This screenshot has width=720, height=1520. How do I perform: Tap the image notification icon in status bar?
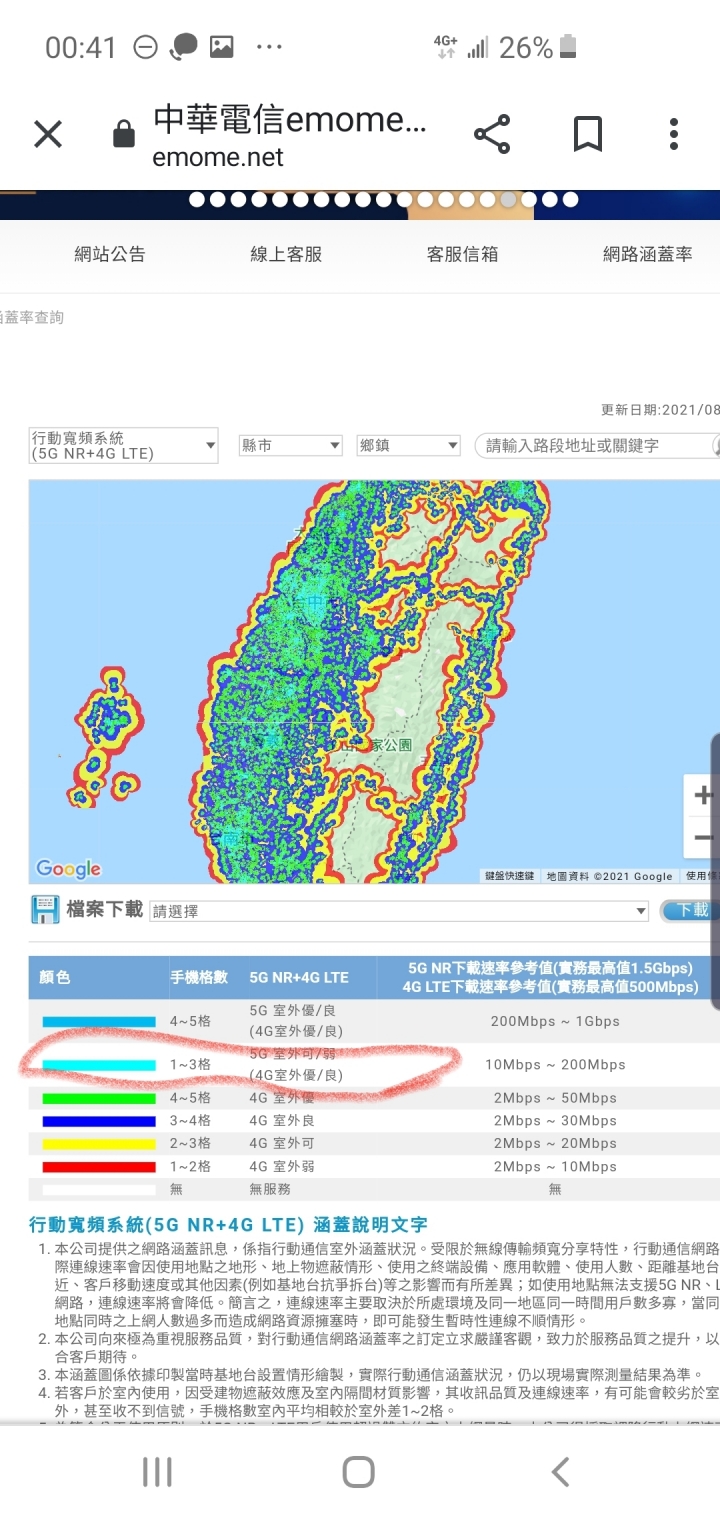point(221,46)
